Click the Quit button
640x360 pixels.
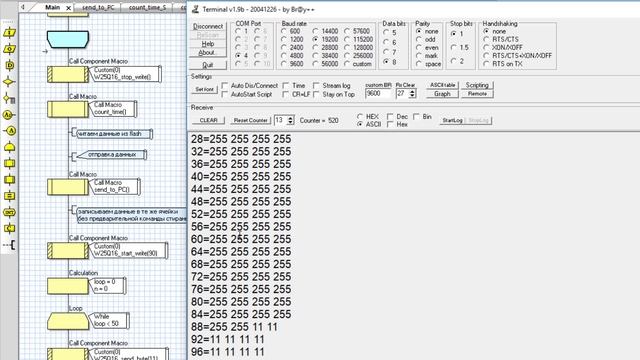208,65
